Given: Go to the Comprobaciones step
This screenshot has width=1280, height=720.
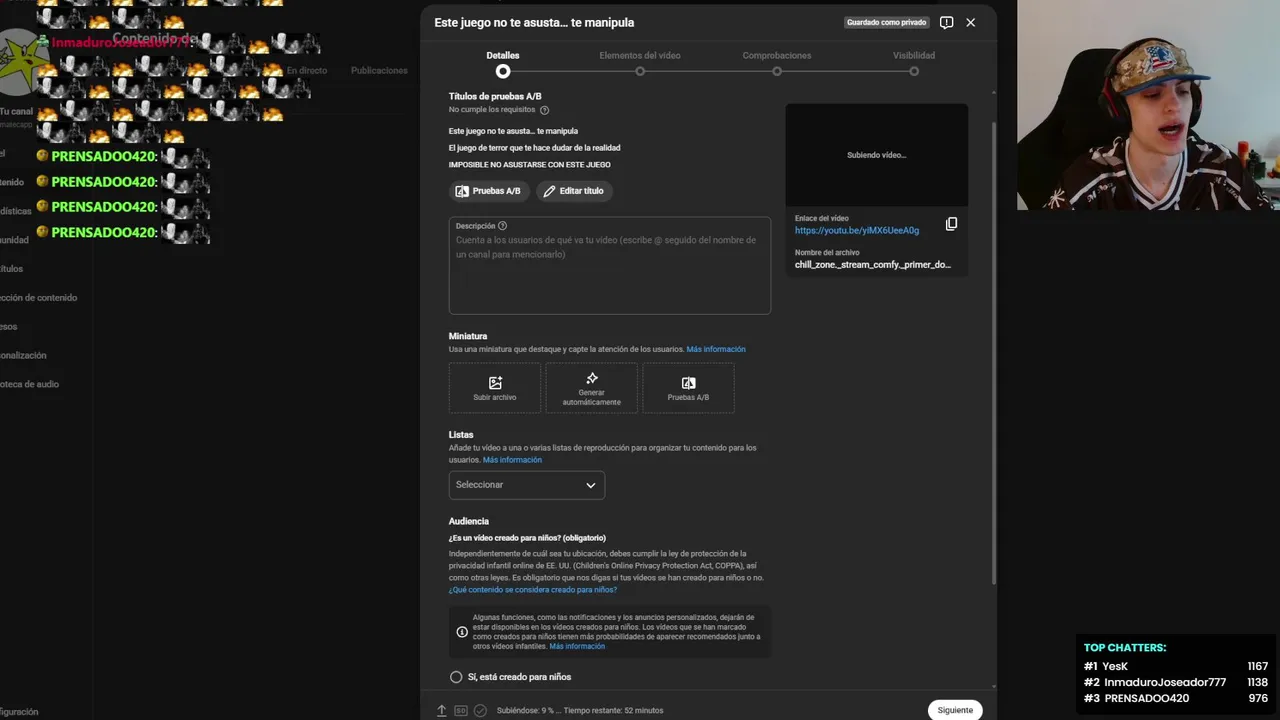Looking at the screenshot, I should tap(777, 63).
